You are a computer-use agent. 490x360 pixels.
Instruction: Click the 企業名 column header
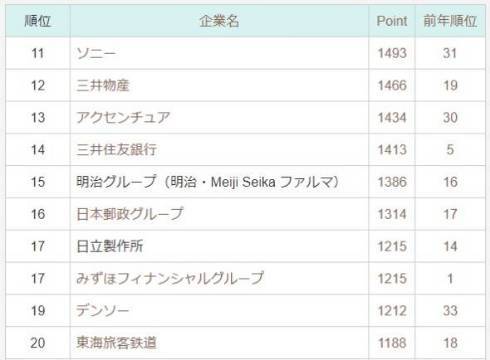[219, 21]
